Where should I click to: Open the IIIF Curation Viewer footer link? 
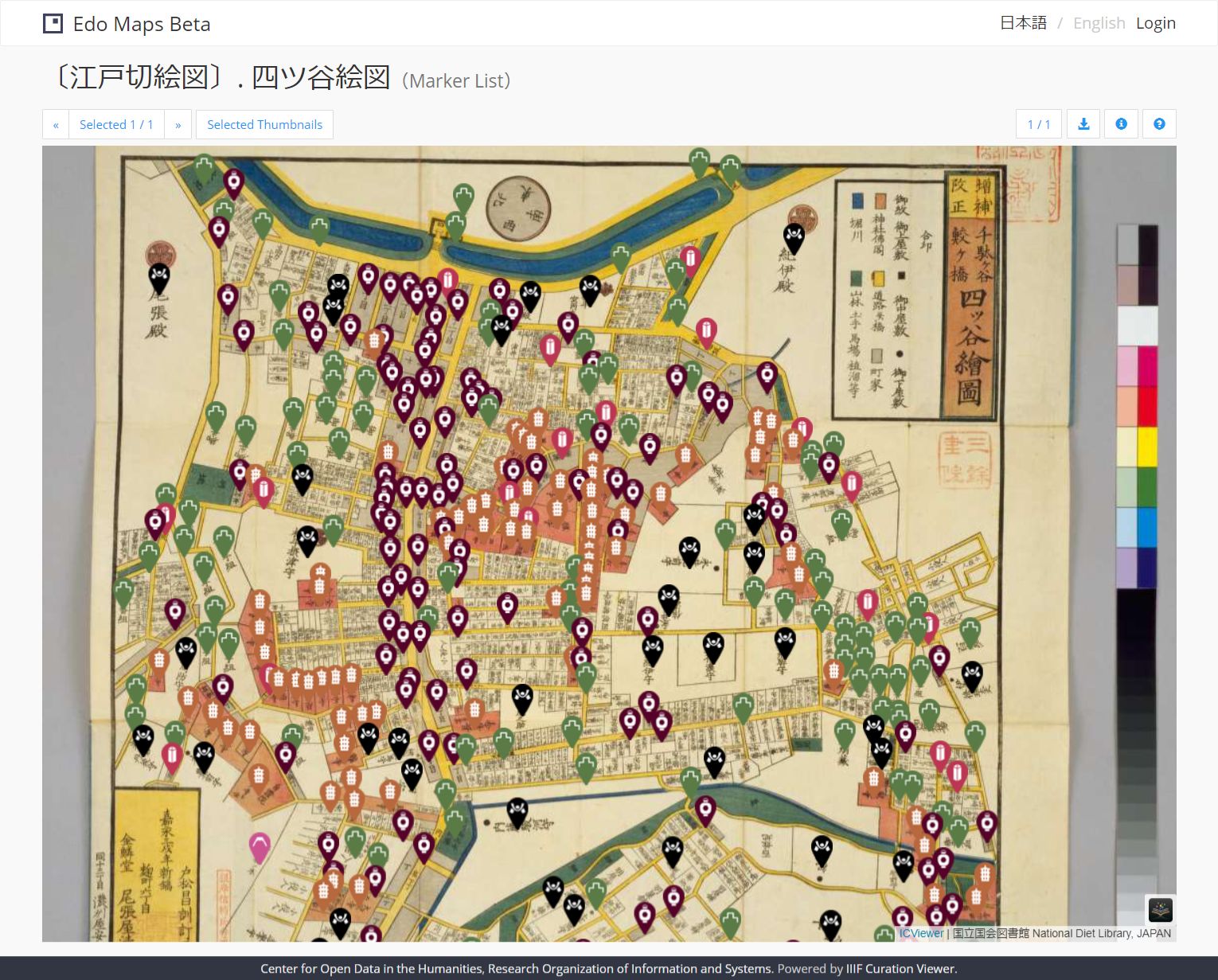click(x=900, y=969)
